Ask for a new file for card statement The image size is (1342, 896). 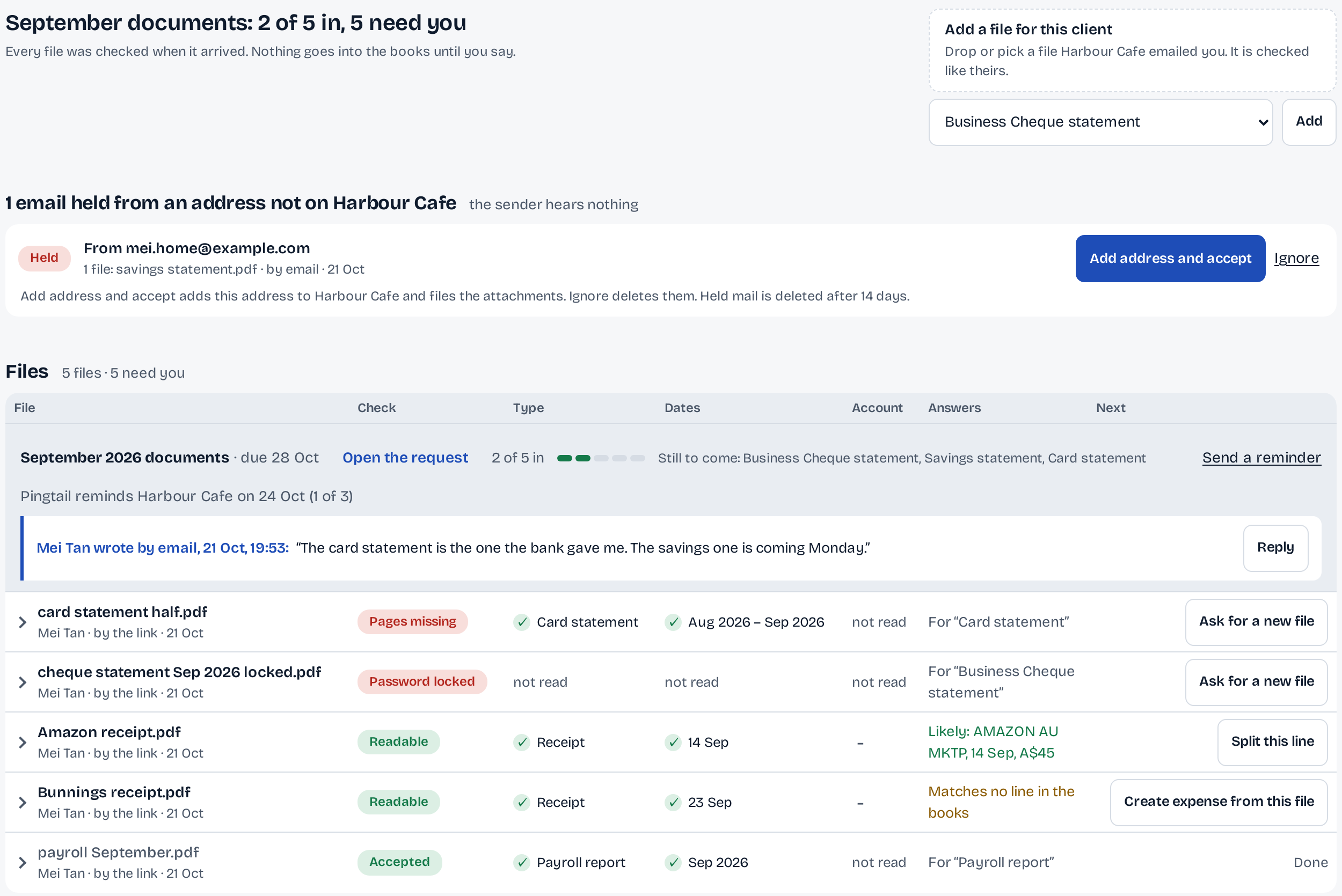tap(1256, 622)
